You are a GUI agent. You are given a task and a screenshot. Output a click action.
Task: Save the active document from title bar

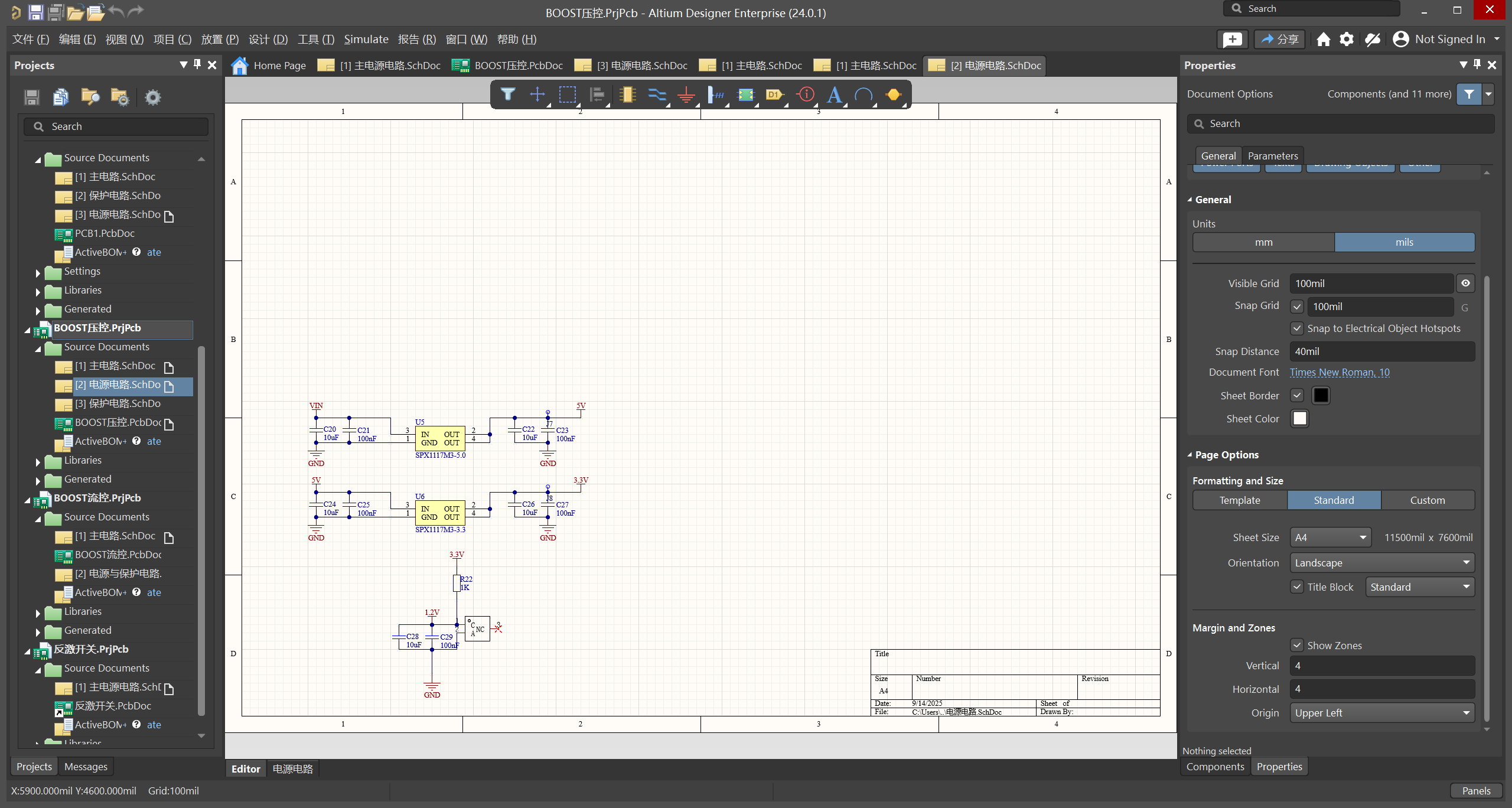36,12
